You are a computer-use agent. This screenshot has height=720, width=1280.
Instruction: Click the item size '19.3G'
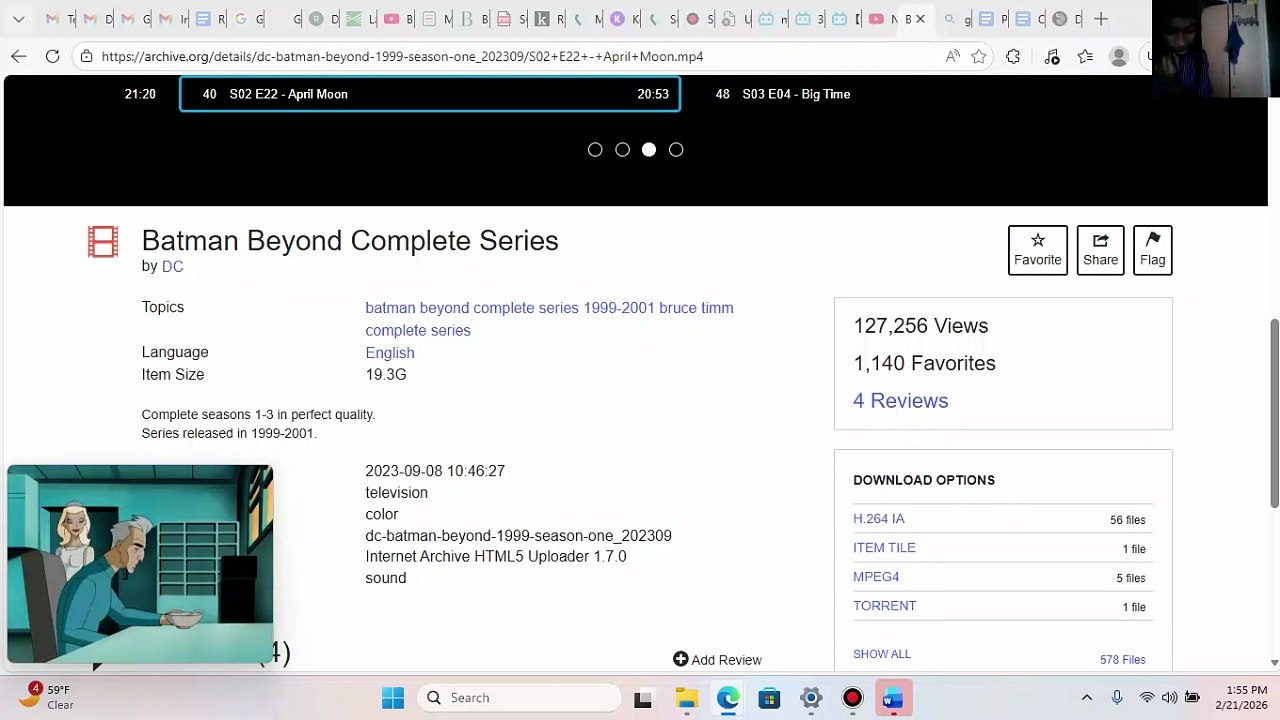386,375
